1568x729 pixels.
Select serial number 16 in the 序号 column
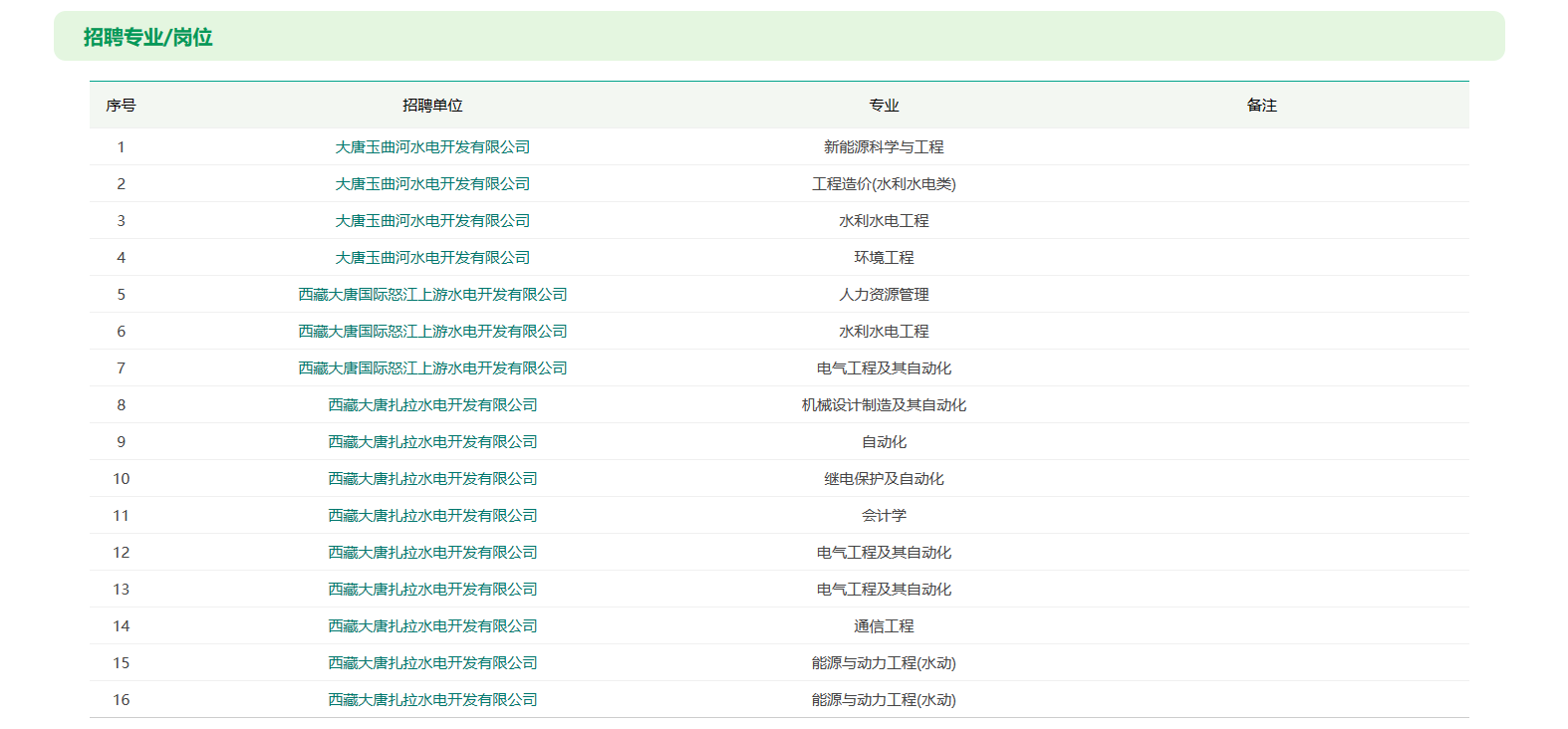pos(121,700)
